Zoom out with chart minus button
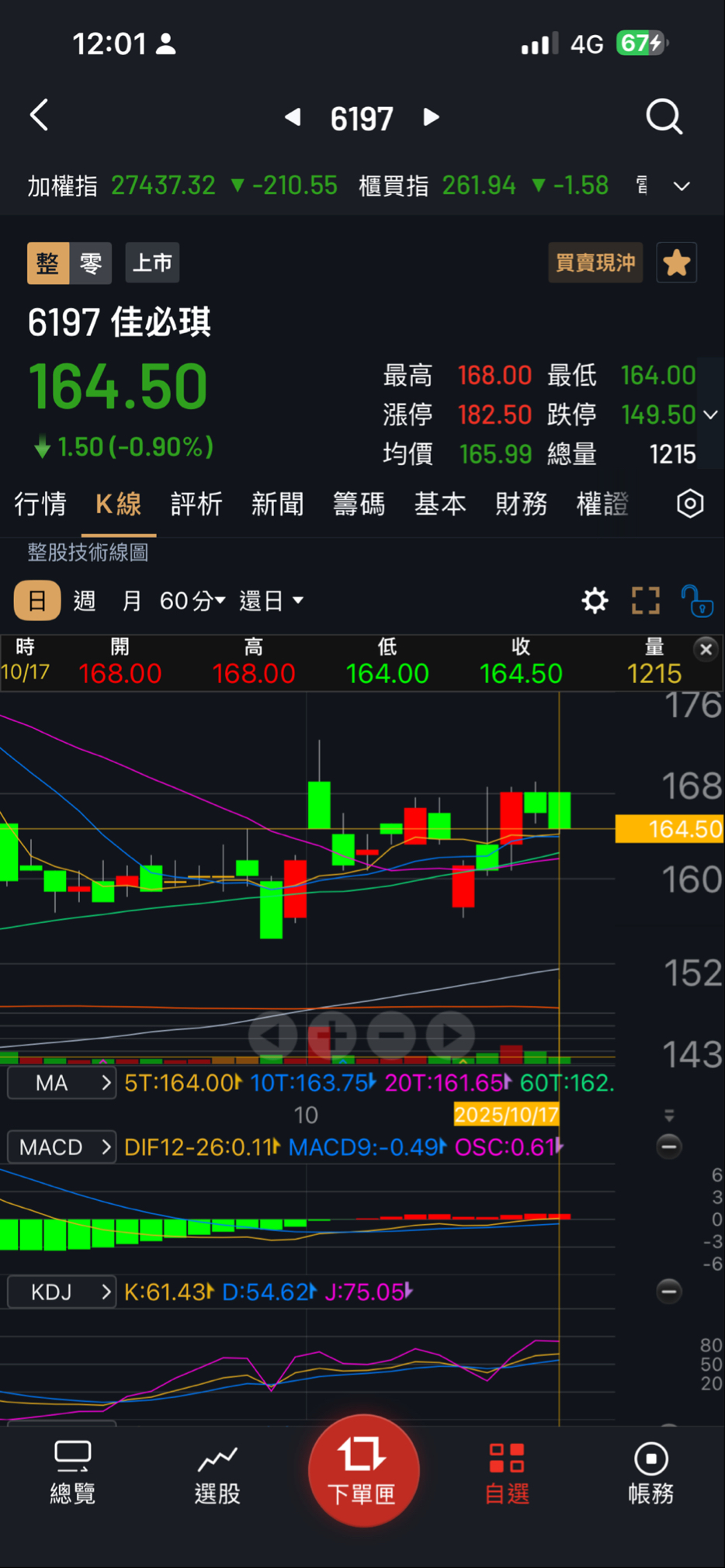 click(392, 1035)
